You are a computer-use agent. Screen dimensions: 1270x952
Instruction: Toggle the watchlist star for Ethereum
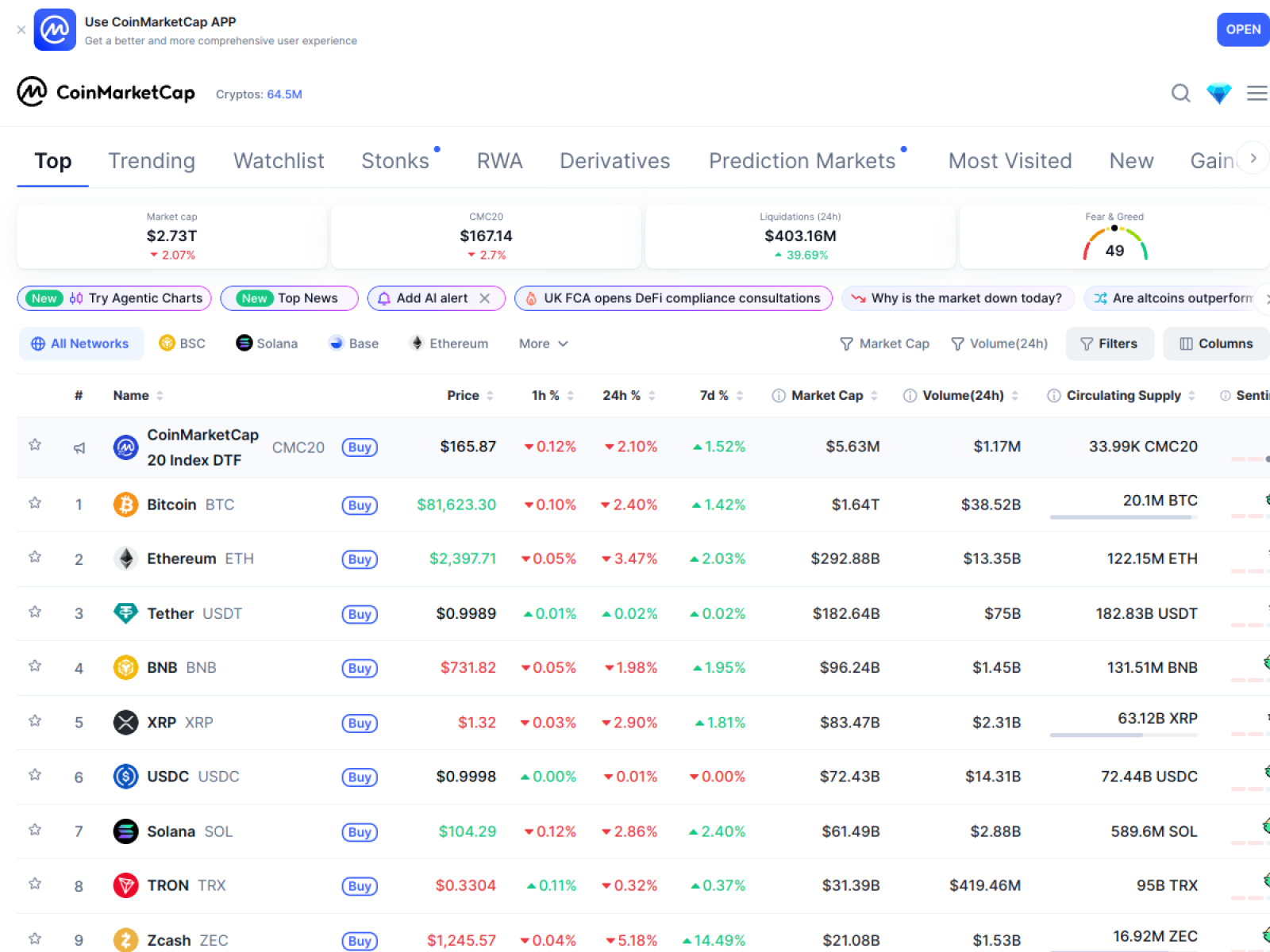click(x=35, y=557)
